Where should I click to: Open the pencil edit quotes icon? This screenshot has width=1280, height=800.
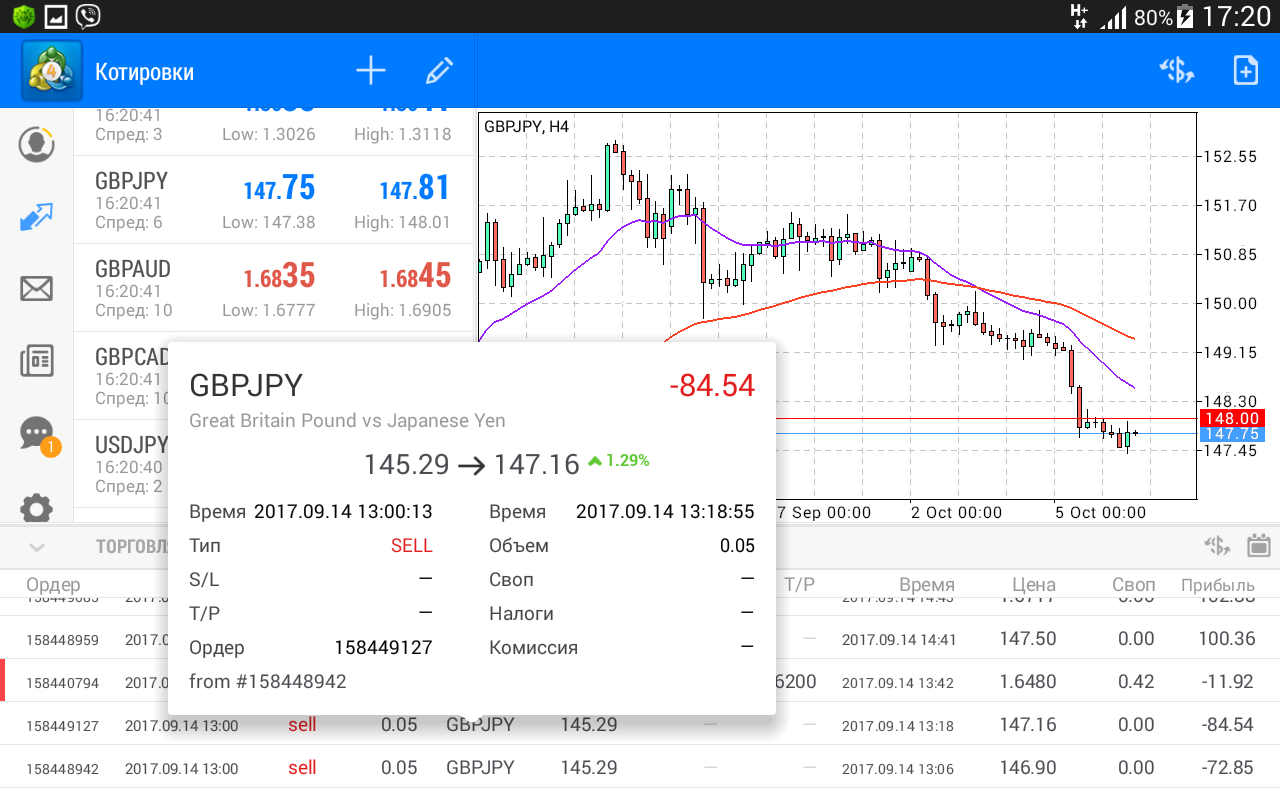point(439,71)
